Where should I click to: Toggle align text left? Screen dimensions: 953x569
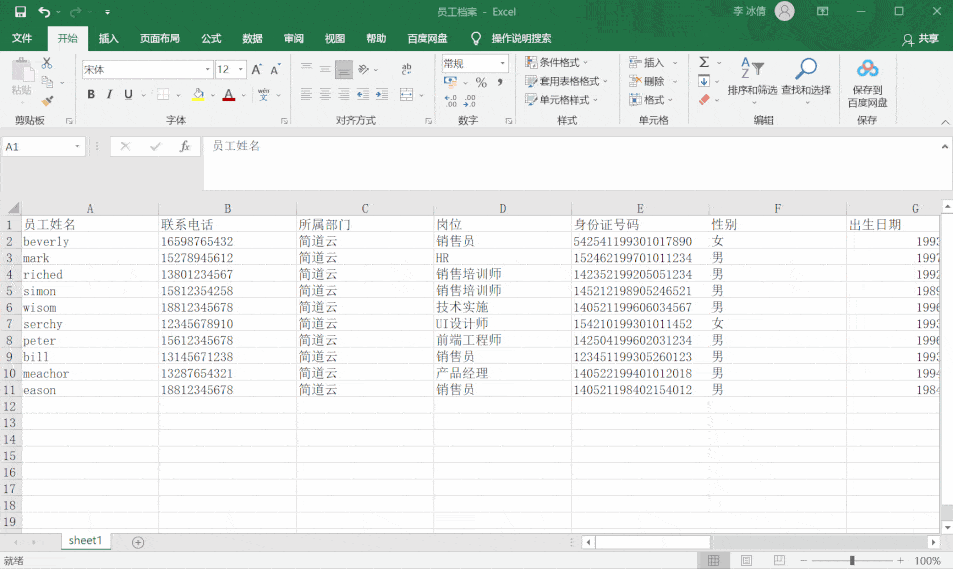[306, 94]
